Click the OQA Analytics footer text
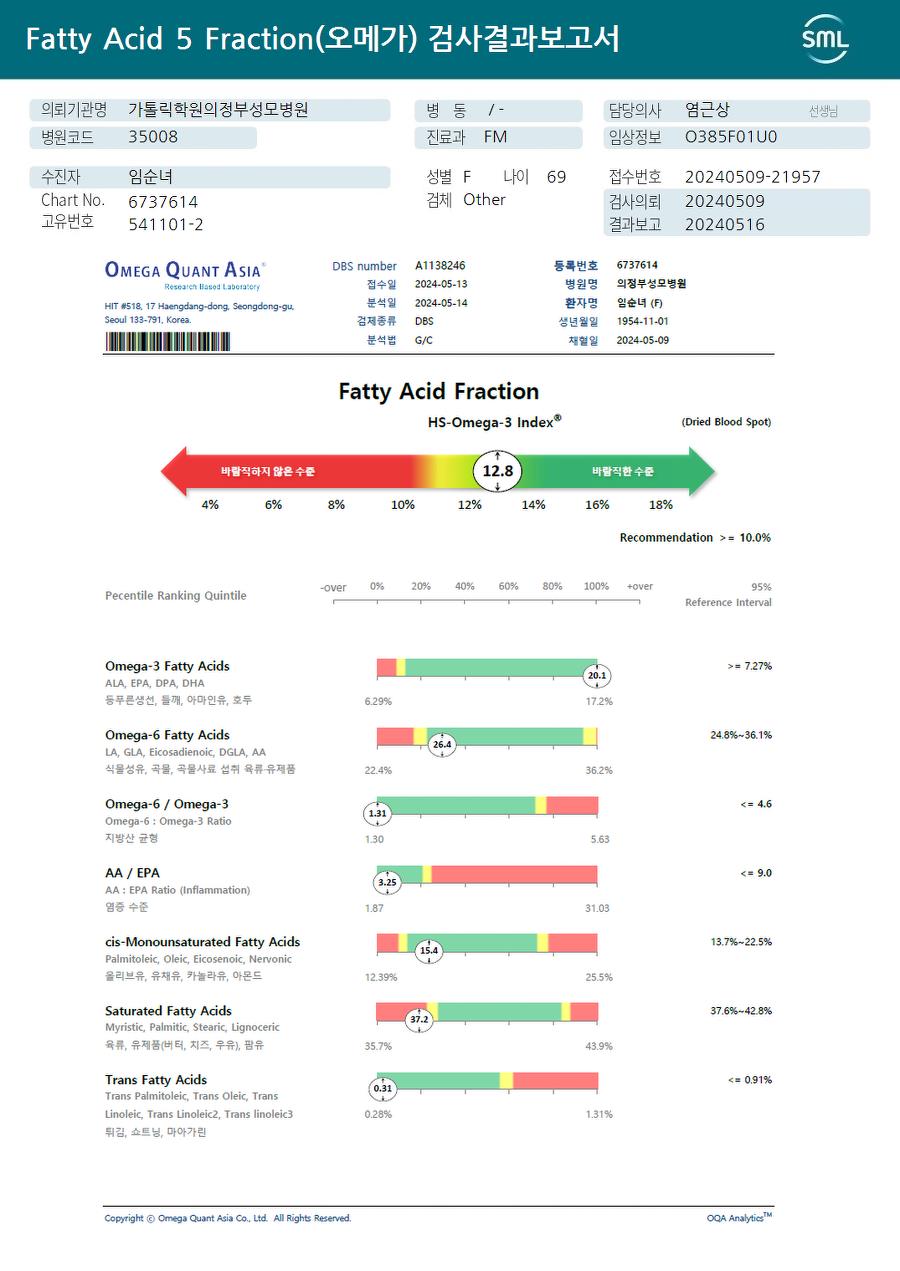The image size is (900, 1271). [739, 1218]
